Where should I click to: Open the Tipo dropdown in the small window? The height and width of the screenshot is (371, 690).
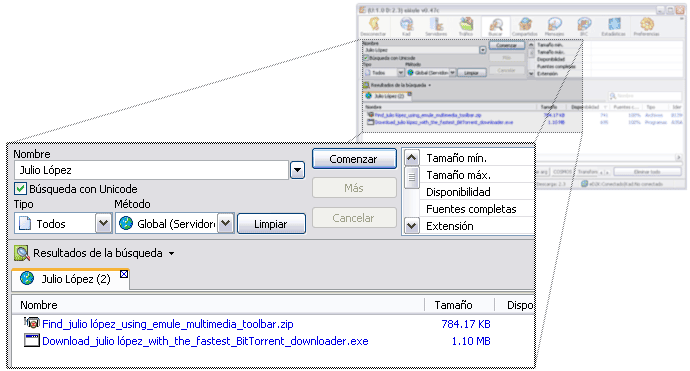(x=400, y=73)
